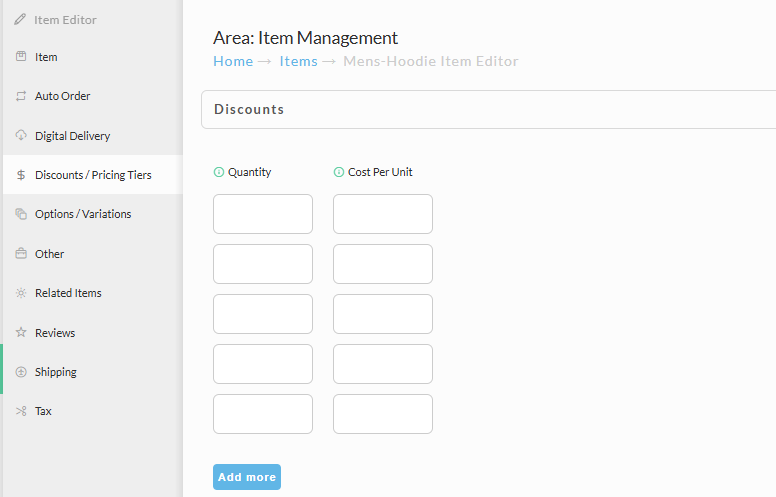The height and width of the screenshot is (497, 776).
Task: Focus the fourth Cost Per Unit field
Action: pyautogui.click(x=383, y=364)
